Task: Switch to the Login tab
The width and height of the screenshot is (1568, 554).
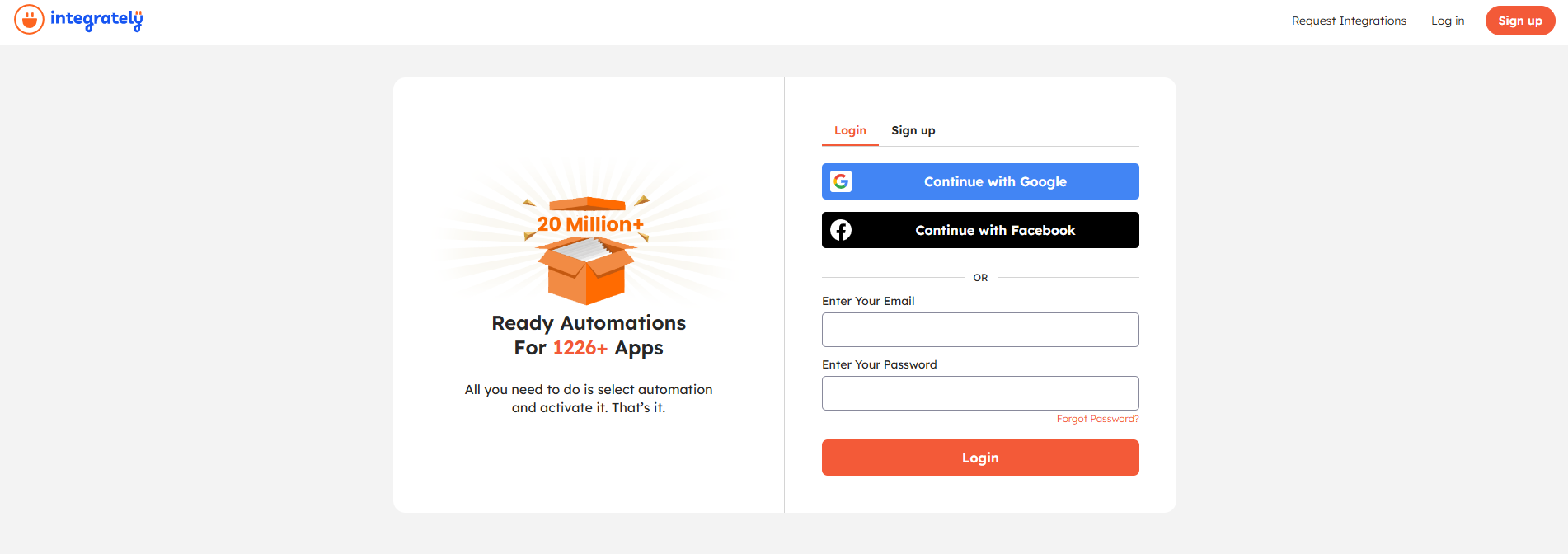Action: tap(850, 130)
